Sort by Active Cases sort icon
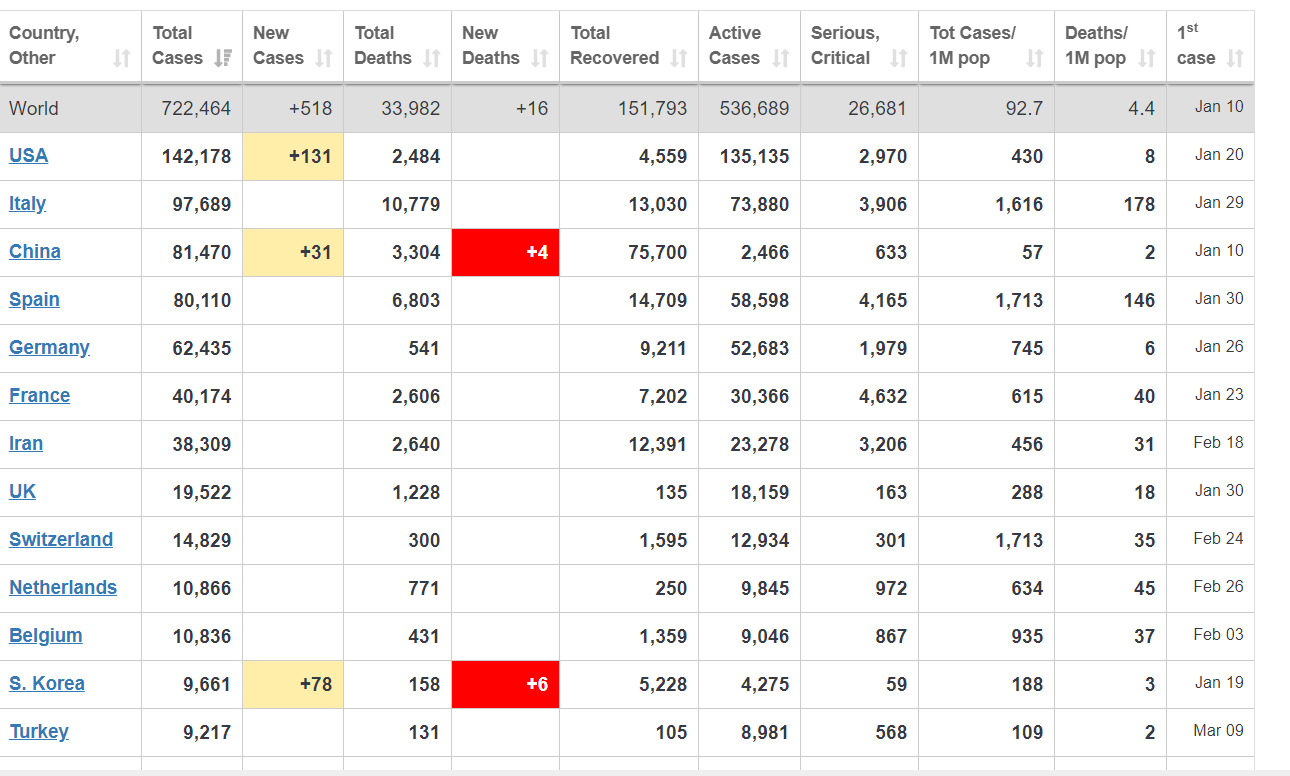 pyautogui.click(x=781, y=59)
